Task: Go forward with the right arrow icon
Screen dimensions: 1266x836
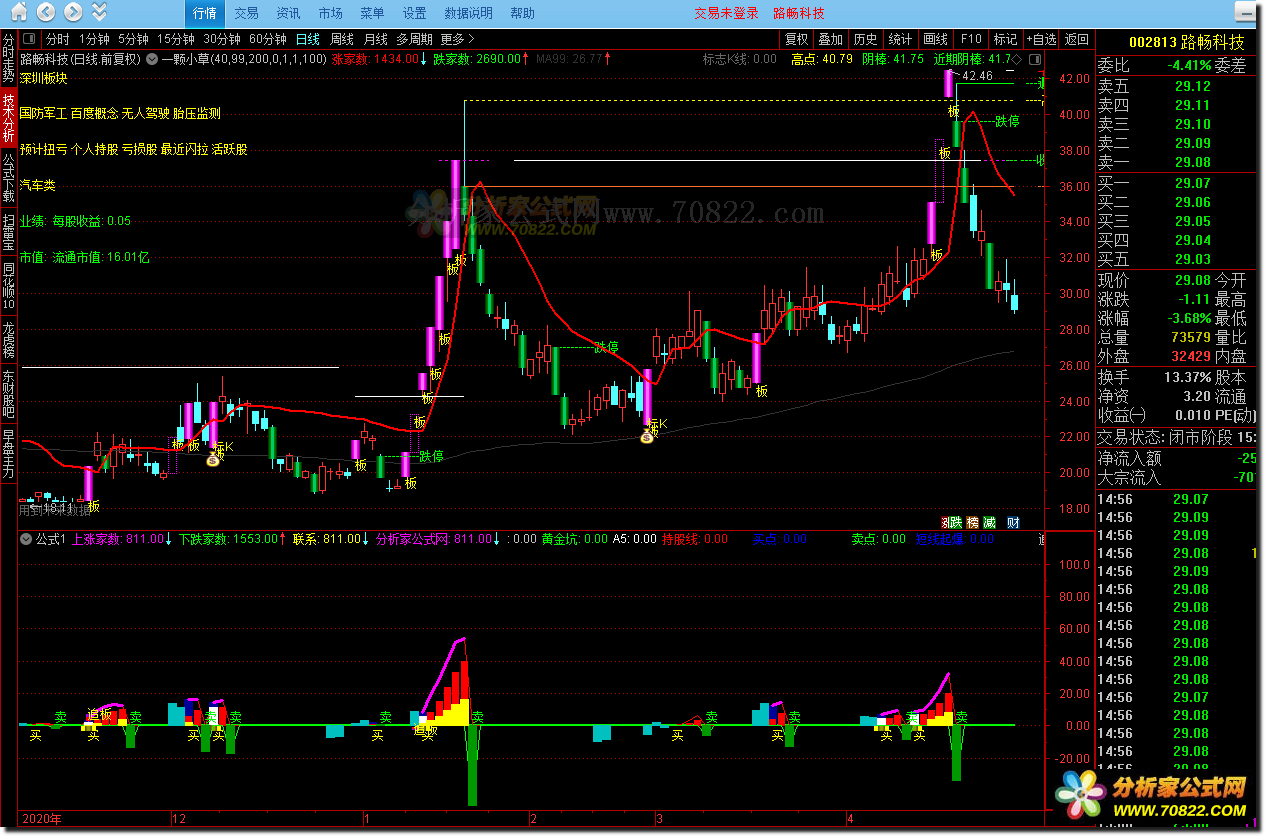Action: click(72, 13)
